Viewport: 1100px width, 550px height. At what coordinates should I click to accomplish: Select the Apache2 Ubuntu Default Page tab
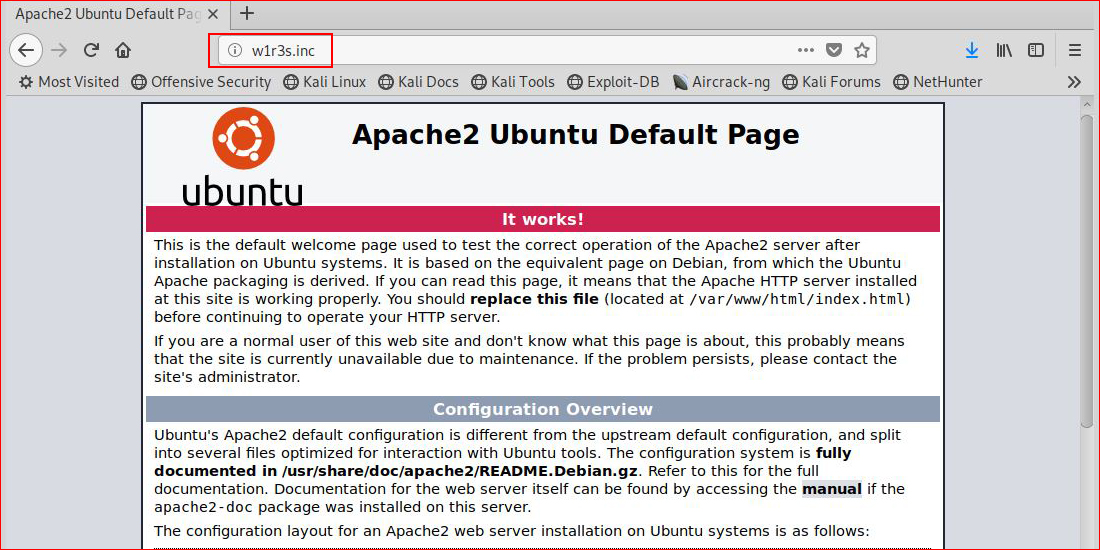[116, 14]
